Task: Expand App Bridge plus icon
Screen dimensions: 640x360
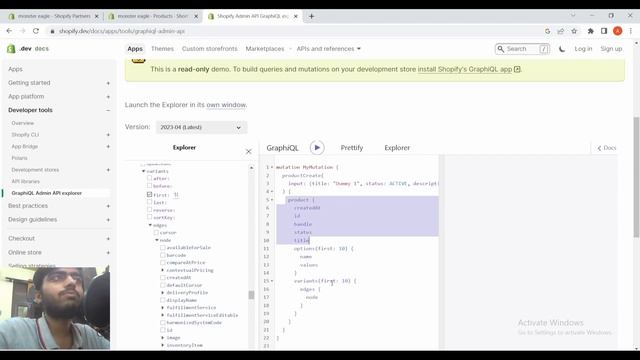Action: 108,147
